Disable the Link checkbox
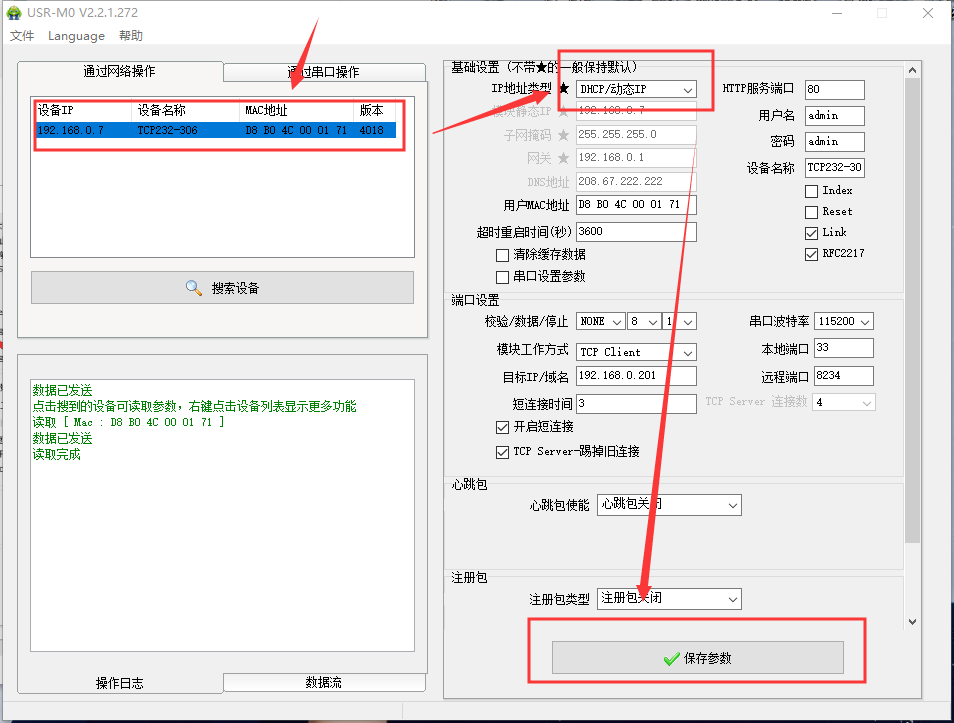954x723 pixels. (811, 233)
